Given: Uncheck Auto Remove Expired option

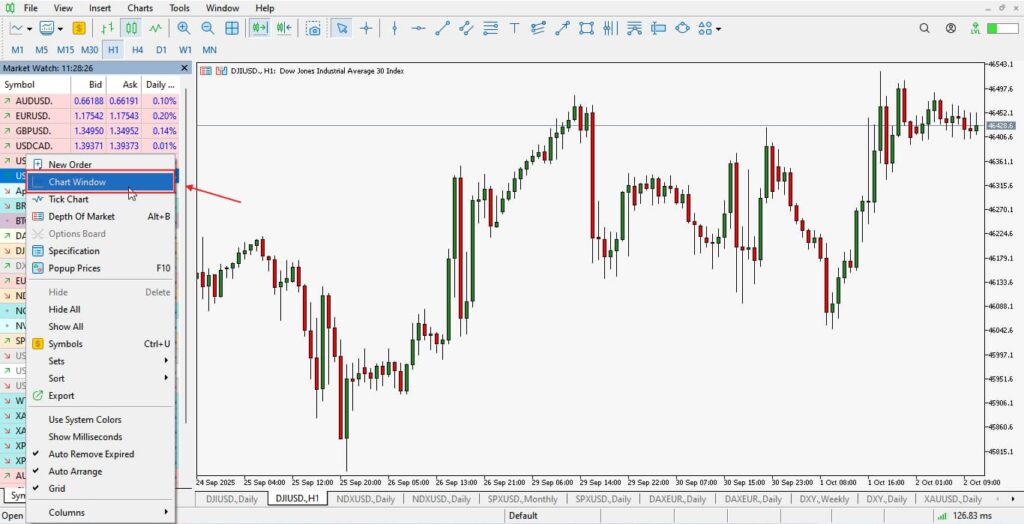Looking at the screenshot, I should coord(91,454).
